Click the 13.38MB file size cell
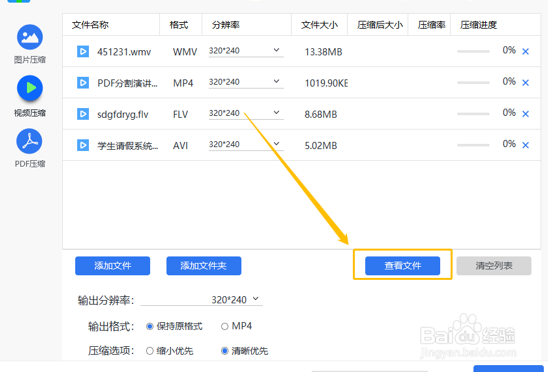Image resolution: width=548 pixels, height=372 pixels. 323,52
